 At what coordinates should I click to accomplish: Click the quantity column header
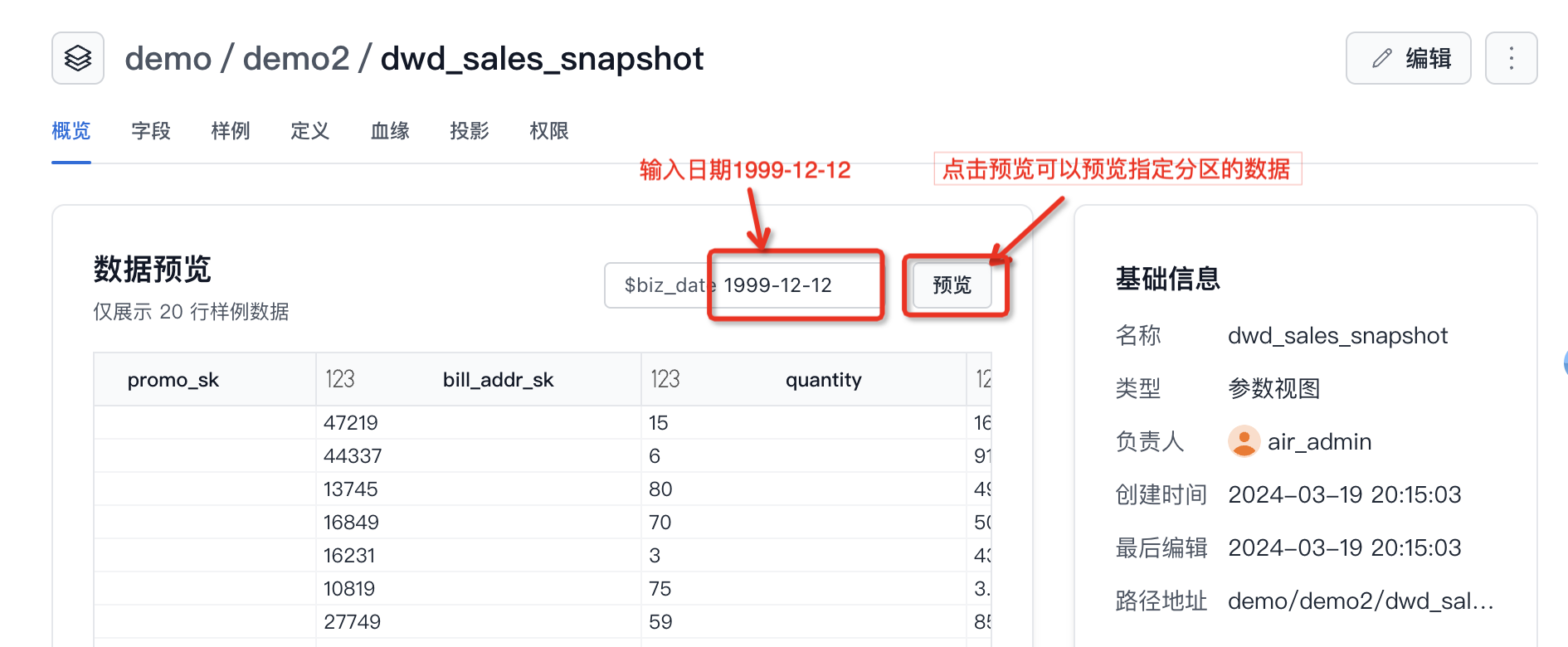click(x=823, y=380)
